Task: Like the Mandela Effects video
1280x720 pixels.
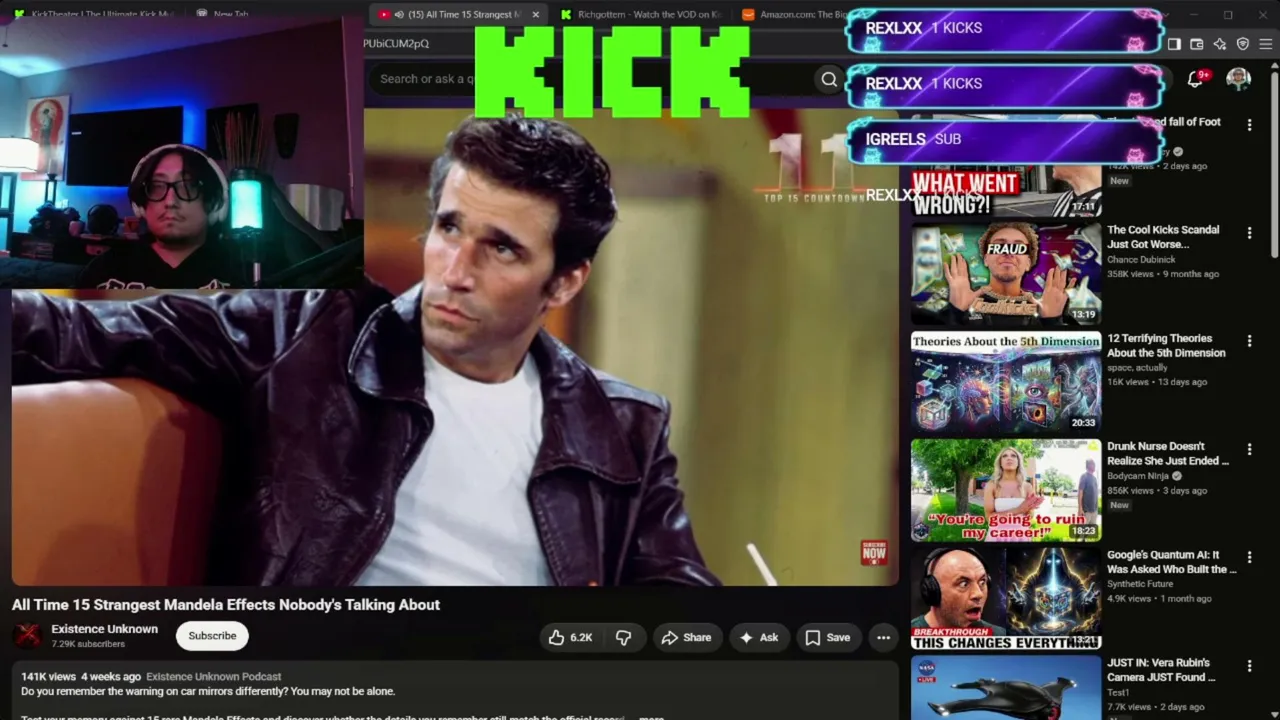Action: pos(570,637)
